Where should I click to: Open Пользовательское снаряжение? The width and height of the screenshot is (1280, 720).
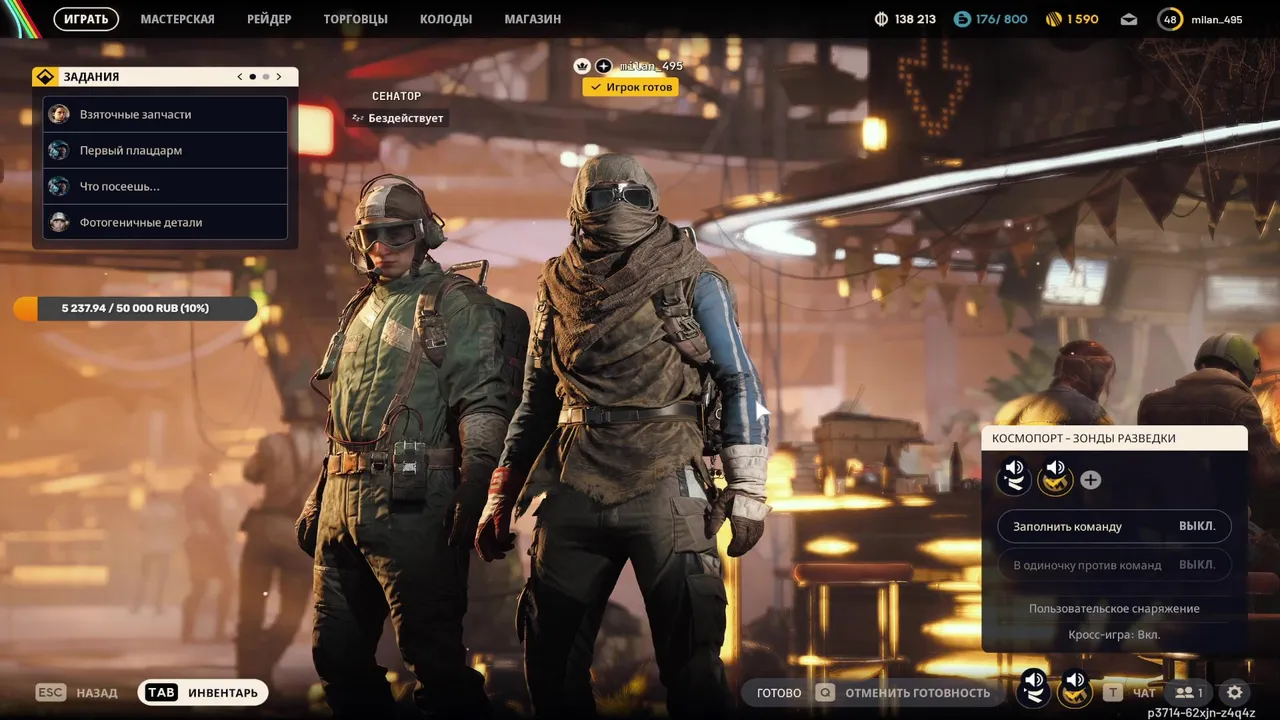(x=1114, y=608)
